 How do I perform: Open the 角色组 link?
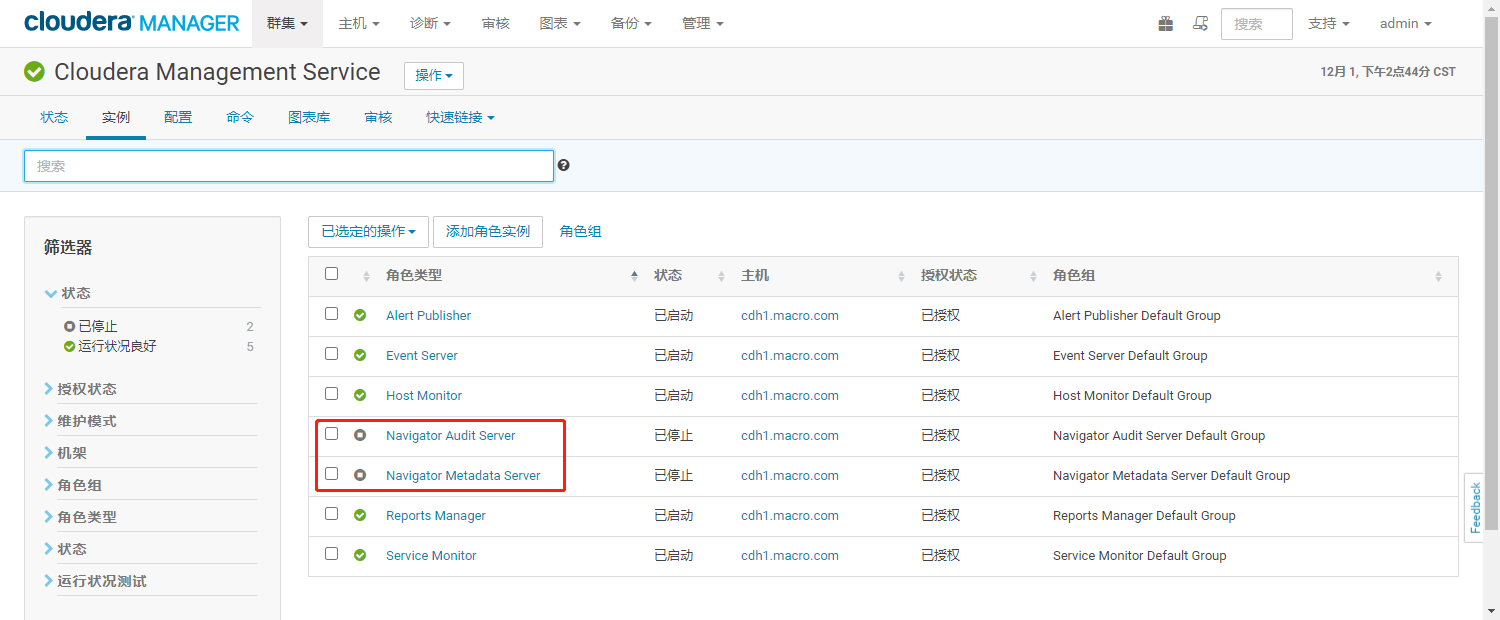click(581, 231)
